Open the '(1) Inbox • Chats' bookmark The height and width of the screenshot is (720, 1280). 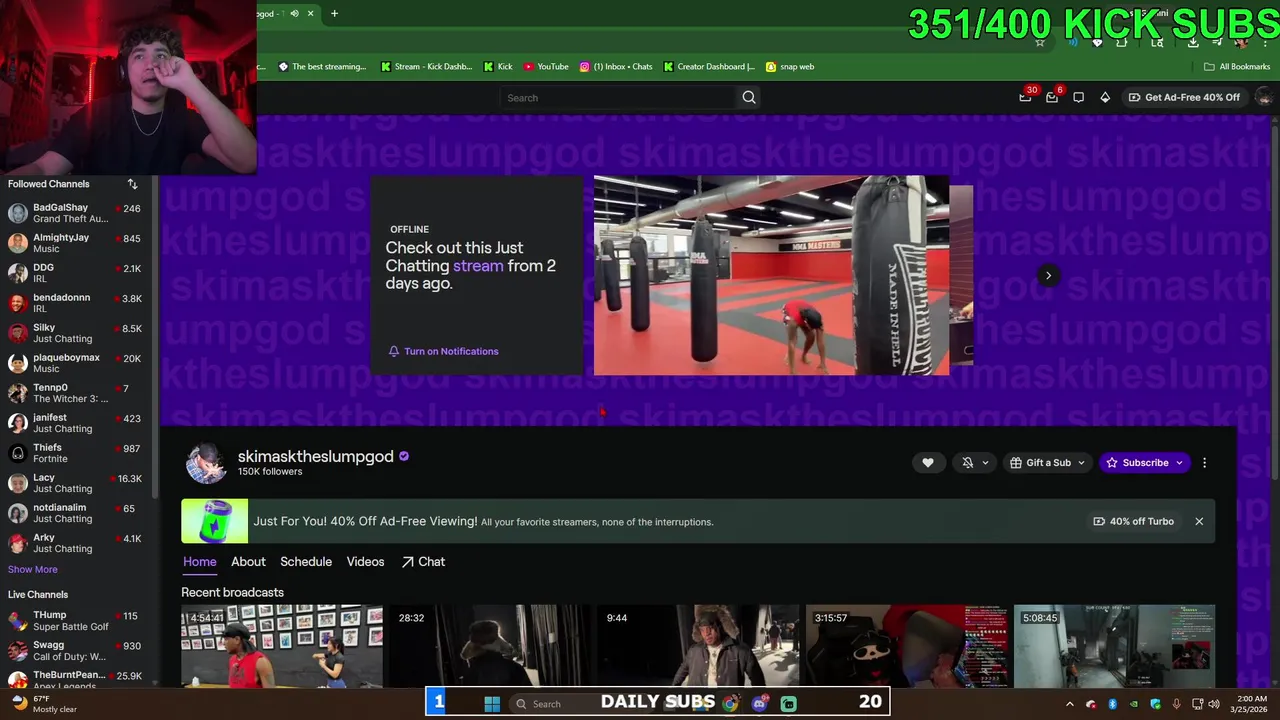coord(616,66)
